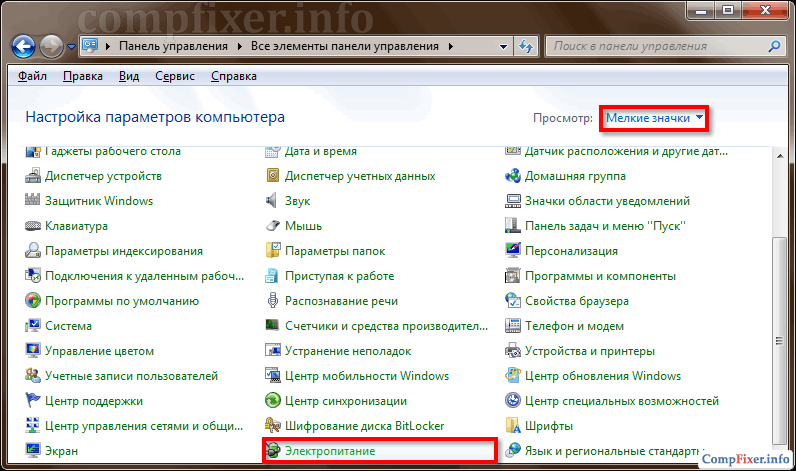Click the search magnifier icon
Viewport: 796px width, 471px height.
[x=774, y=46]
